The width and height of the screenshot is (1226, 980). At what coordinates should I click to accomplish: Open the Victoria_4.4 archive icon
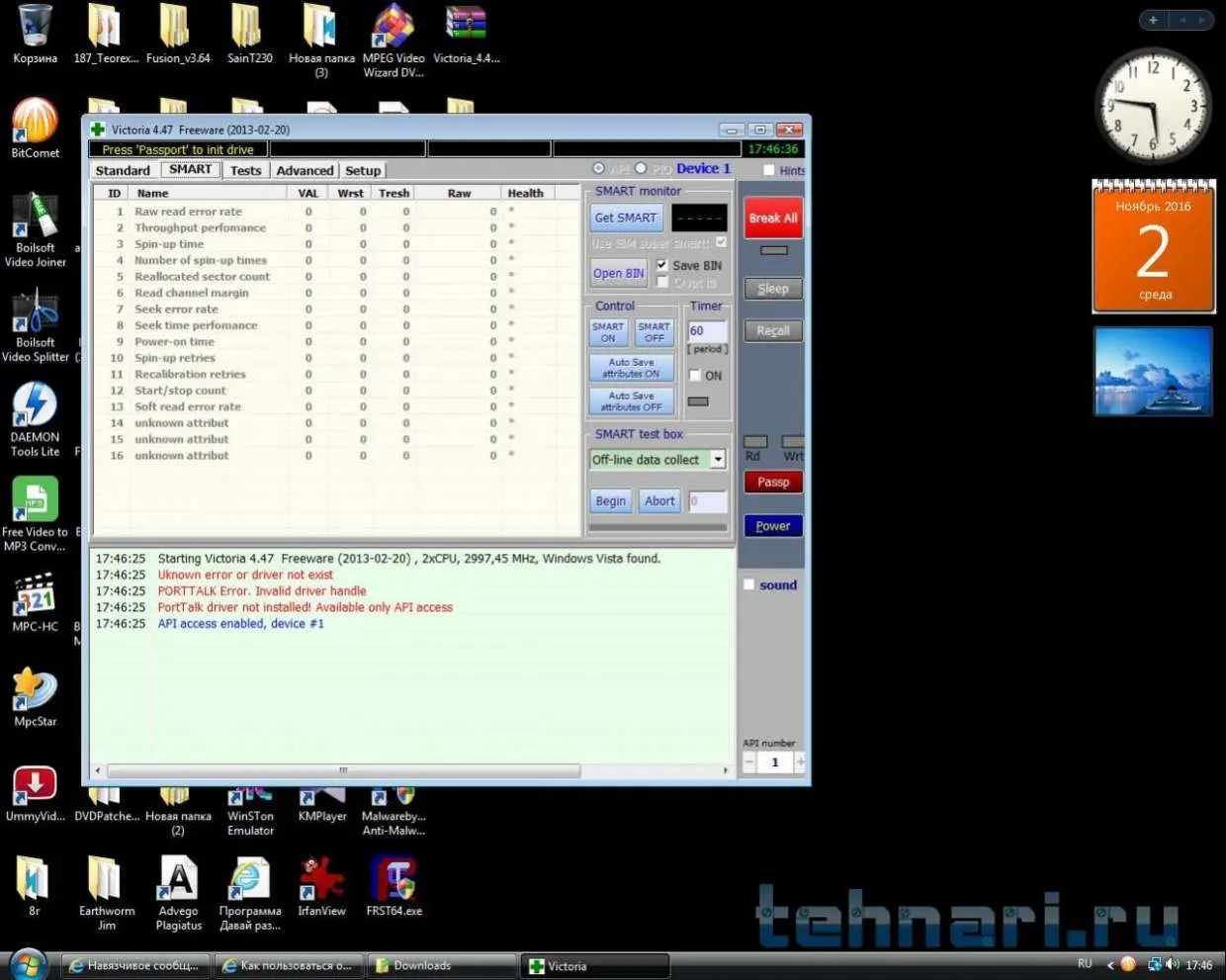pos(466,35)
